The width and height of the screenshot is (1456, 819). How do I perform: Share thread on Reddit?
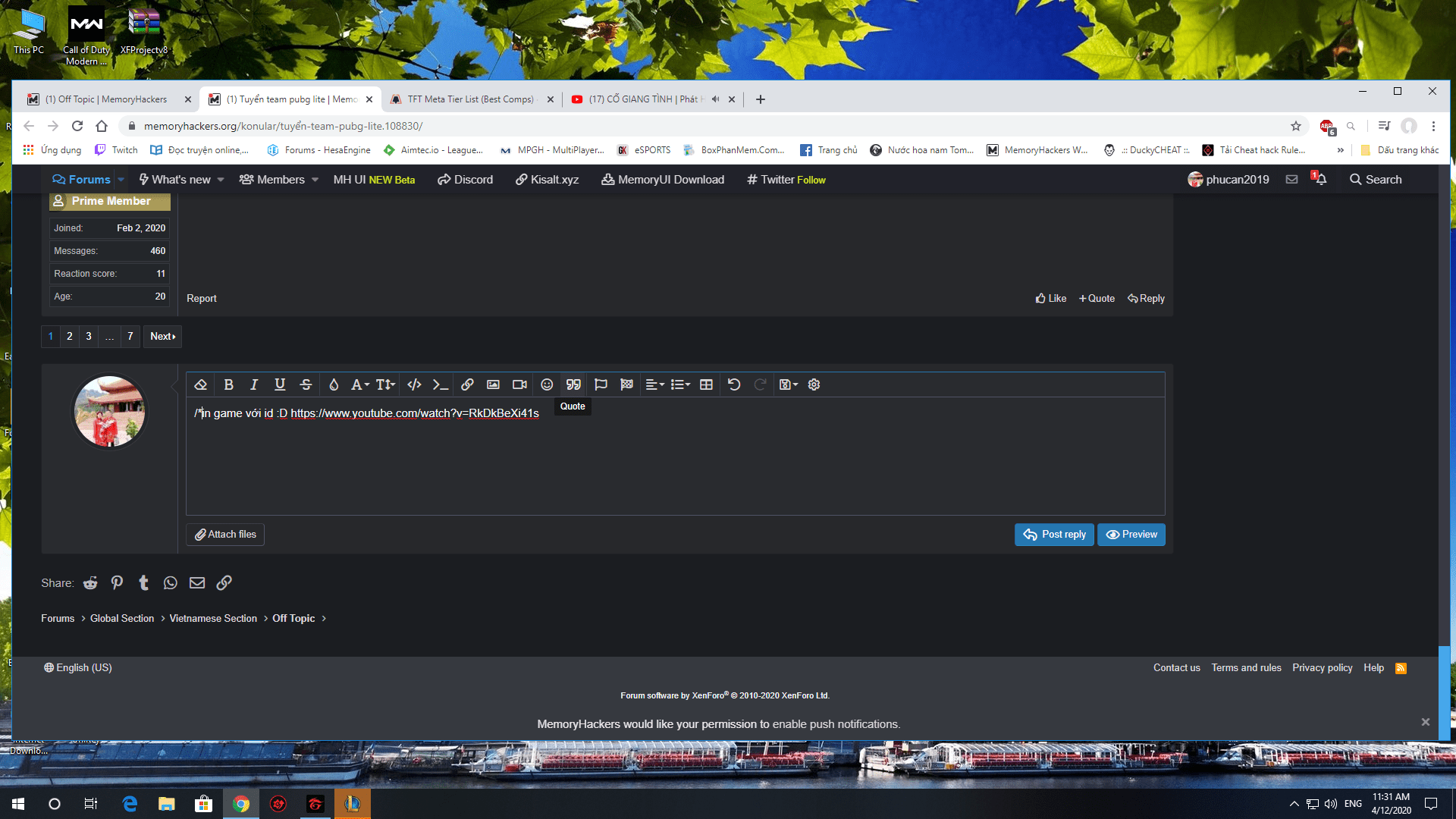click(x=90, y=582)
